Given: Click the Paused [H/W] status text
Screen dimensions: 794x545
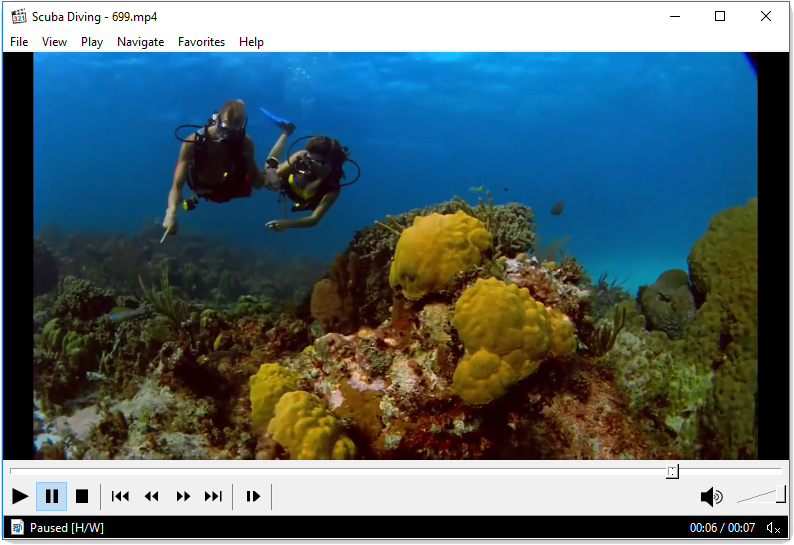Looking at the screenshot, I should click(67, 528).
